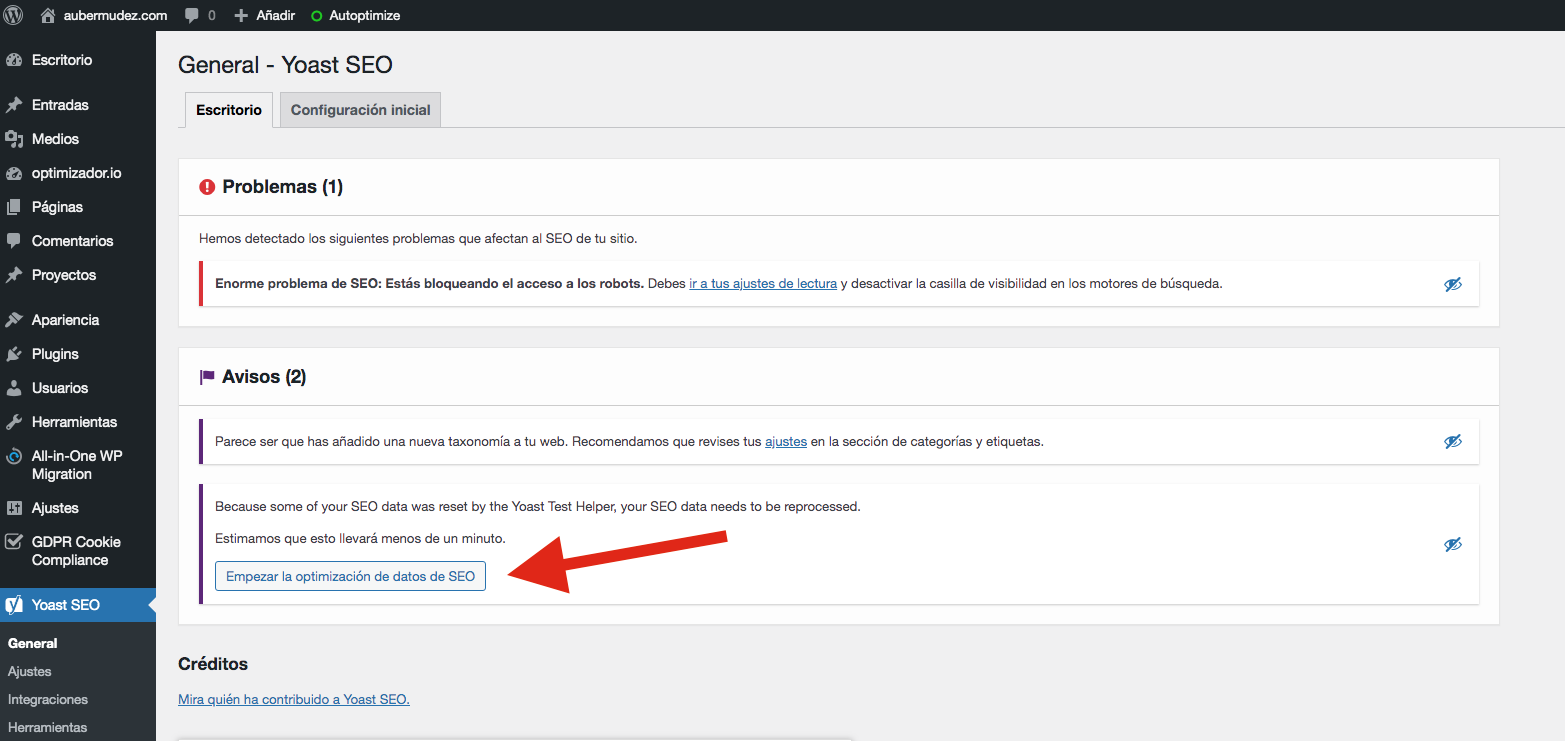
Task: Click the Escritorio dashboard icon in sidebar
Action: [x=14, y=60]
